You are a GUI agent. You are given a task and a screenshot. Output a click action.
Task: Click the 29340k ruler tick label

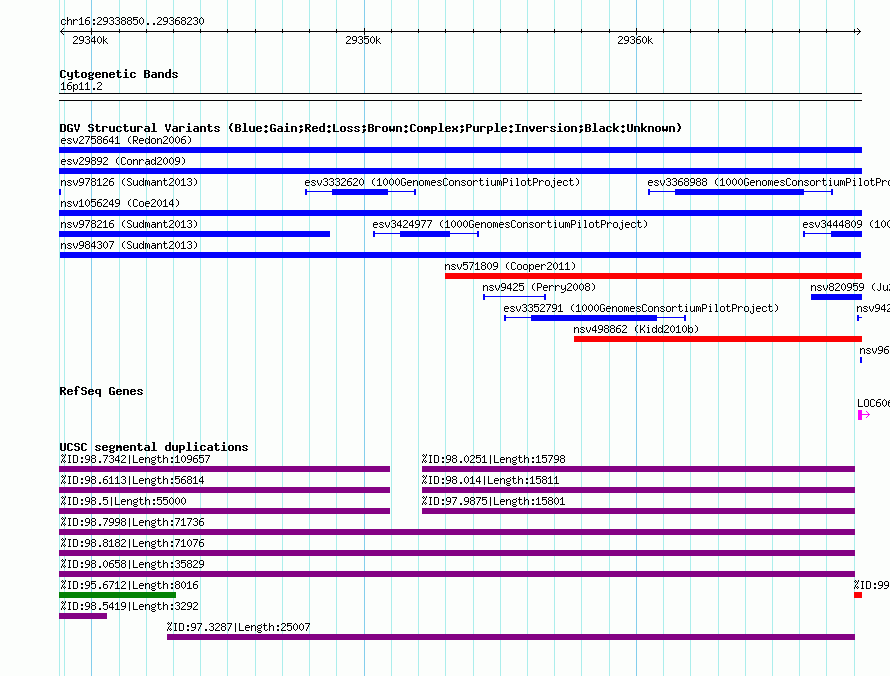90,40
